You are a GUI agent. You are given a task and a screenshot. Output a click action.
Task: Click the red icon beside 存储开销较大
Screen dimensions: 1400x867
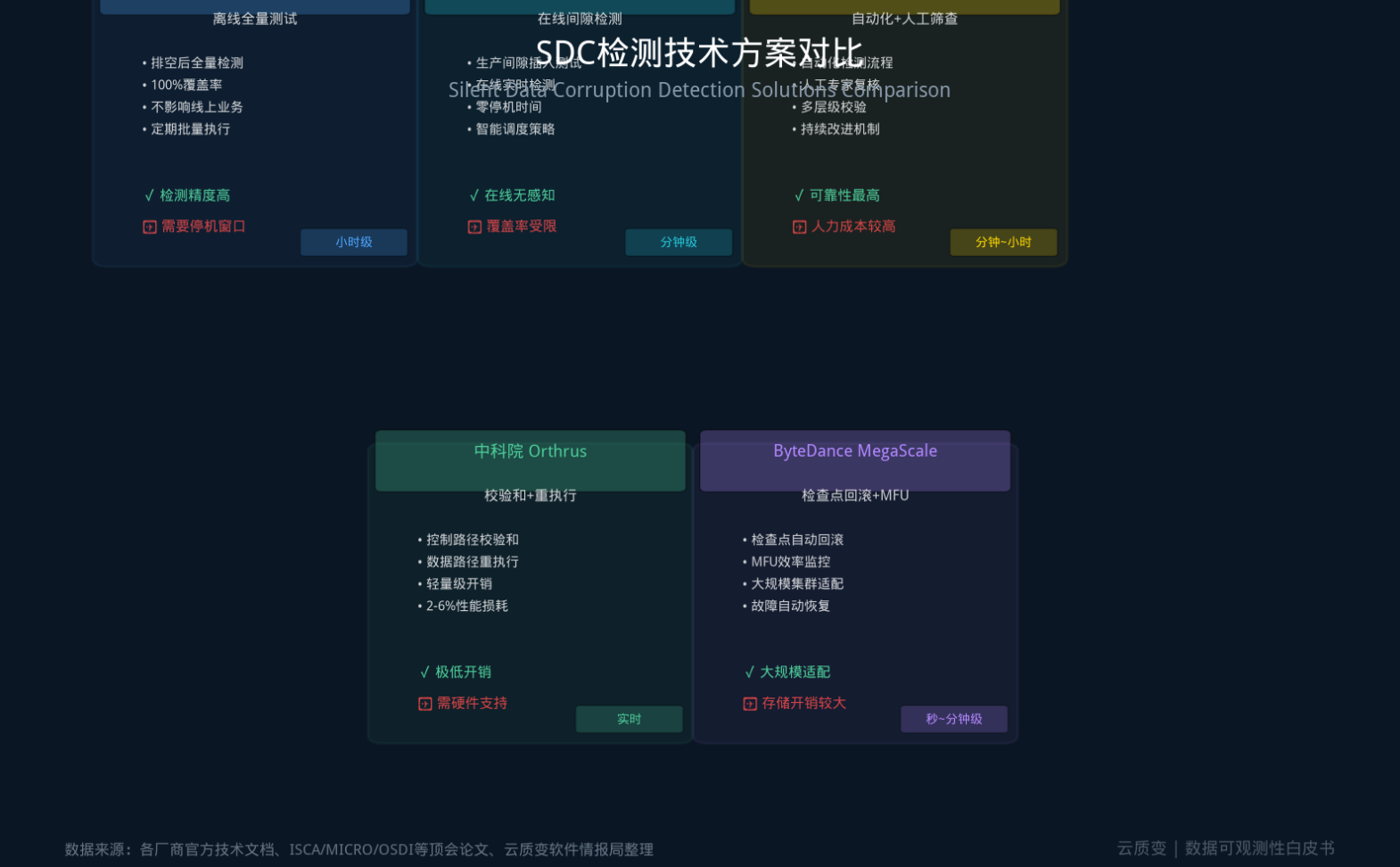pyautogui.click(x=750, y=704)
